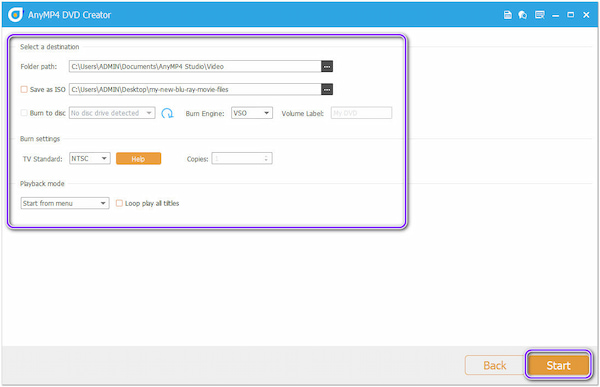Open the TV Standard NTSC dropdown

pos(90,158)
